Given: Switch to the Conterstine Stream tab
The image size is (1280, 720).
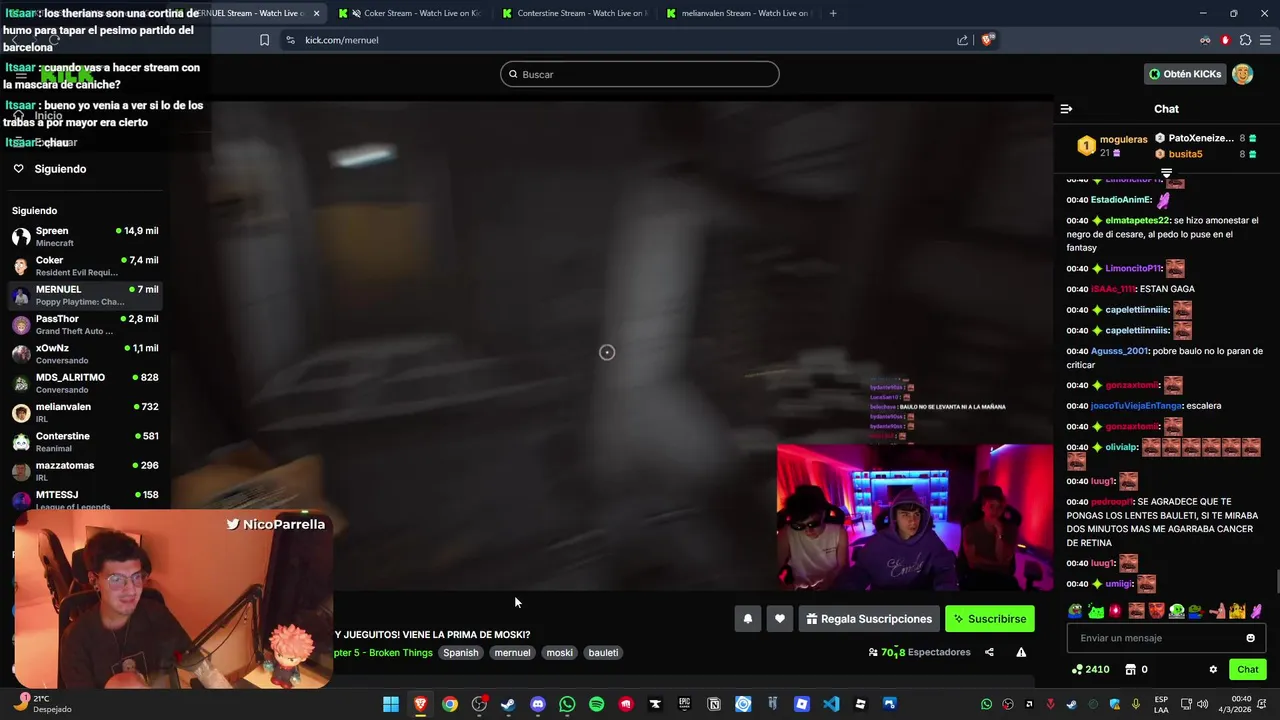Looking at the screenshot, I should (x=574, y=13).
